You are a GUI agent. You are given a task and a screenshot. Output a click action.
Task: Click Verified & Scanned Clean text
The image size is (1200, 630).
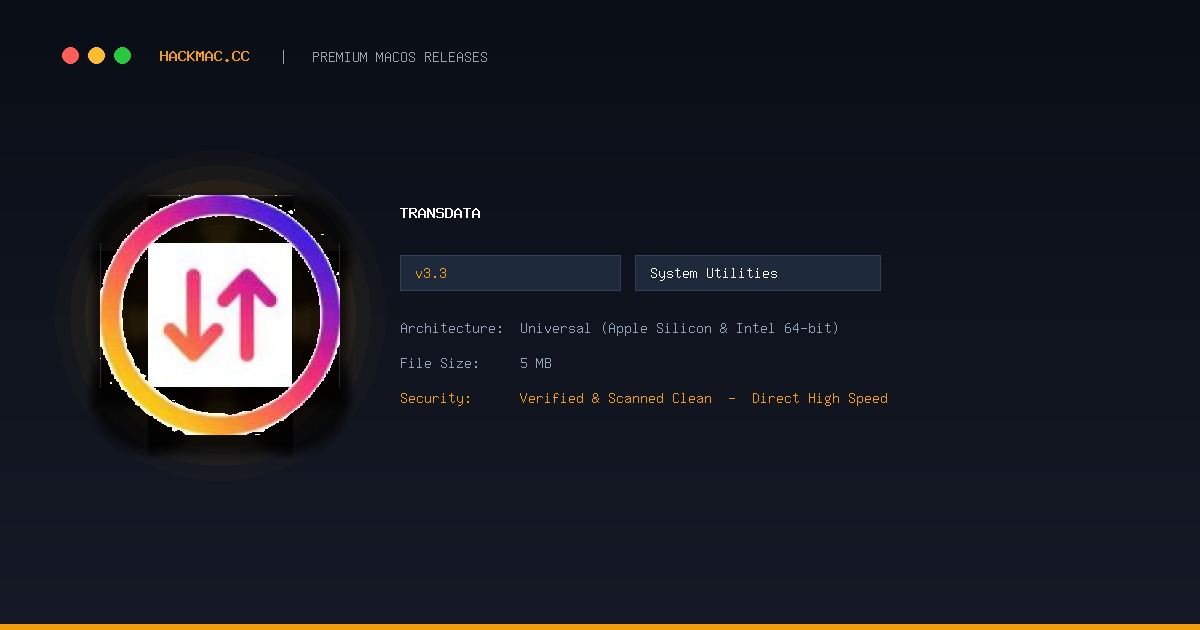[x=616, y=398]
